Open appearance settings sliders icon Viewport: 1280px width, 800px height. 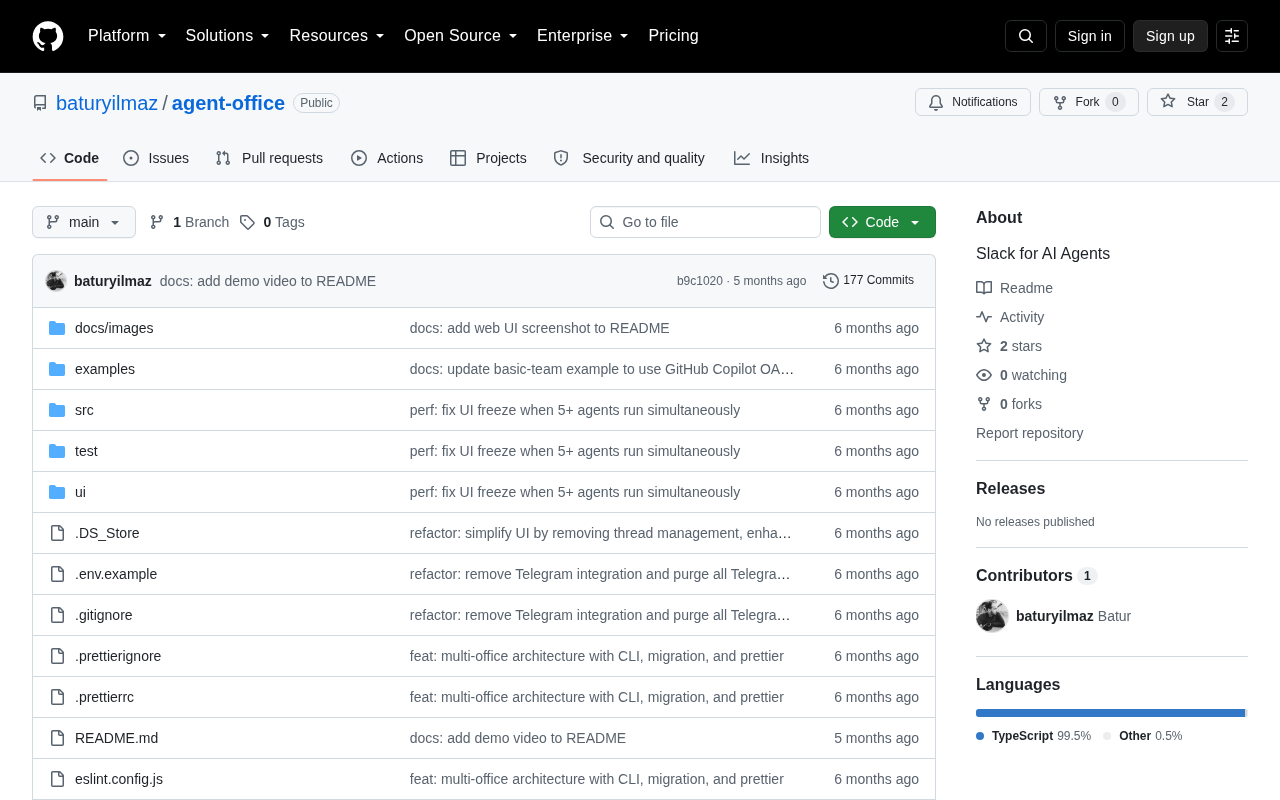coord(1232,36)
